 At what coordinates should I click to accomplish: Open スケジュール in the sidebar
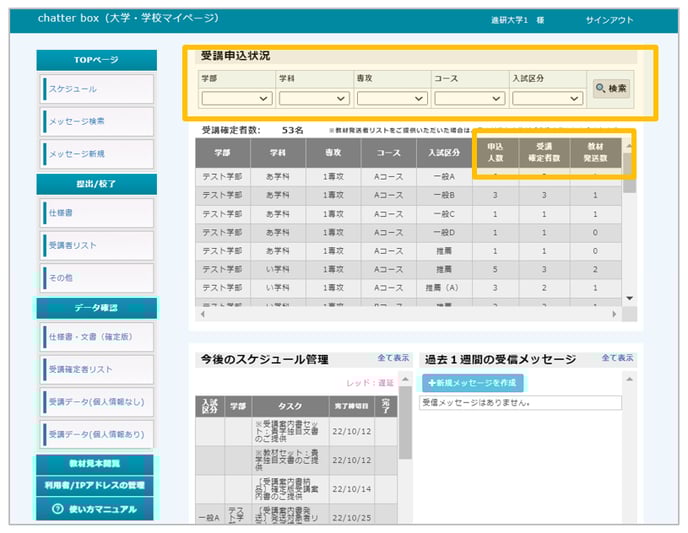pyautogui.click(x=97, y=89)
